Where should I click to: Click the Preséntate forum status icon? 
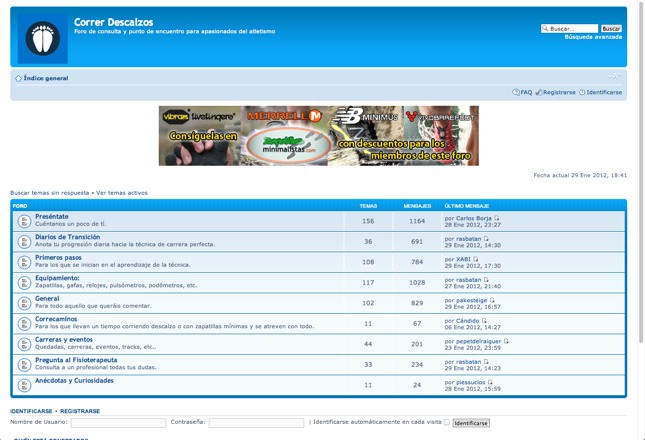click(24, 221)
